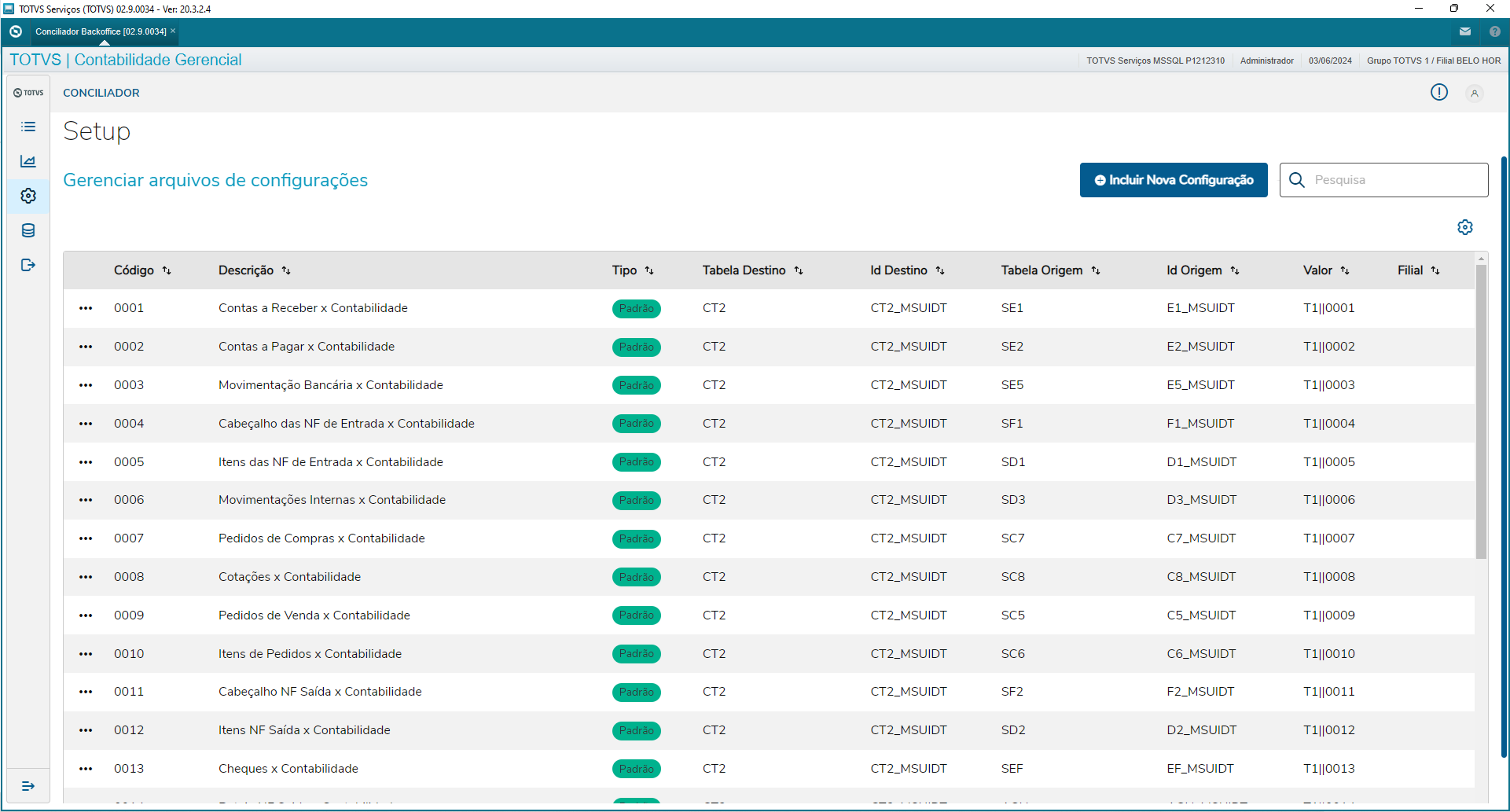Click Incluir Nova Configuração button
The width and height of the screenshot is (1510, 812).
1174,180
